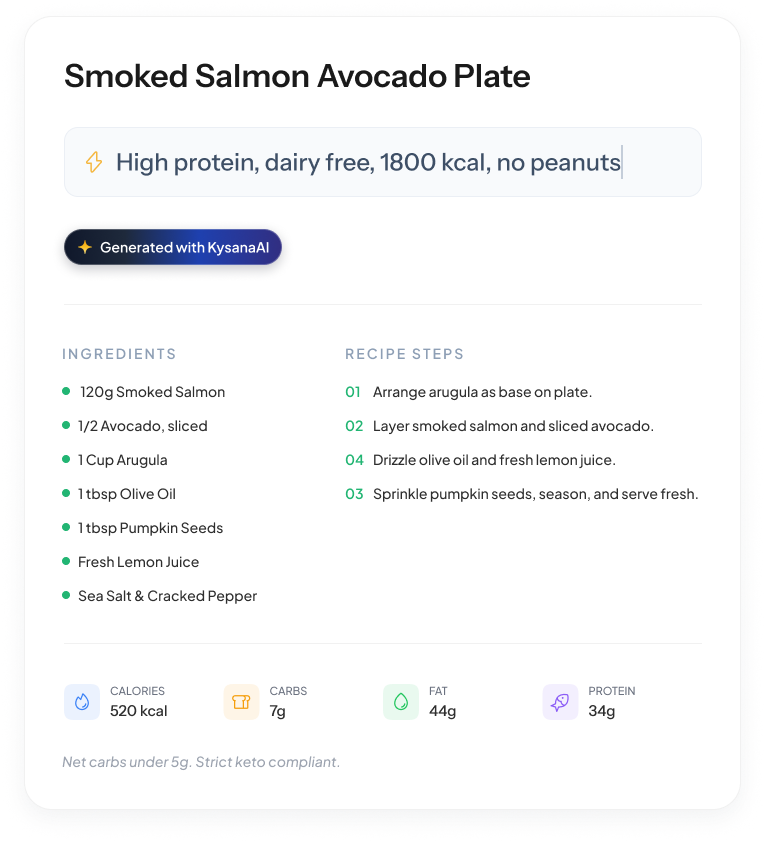This screenshot has width=765, height=842.
Task: Click the Drizzle olive oil step
Action: 493,460
